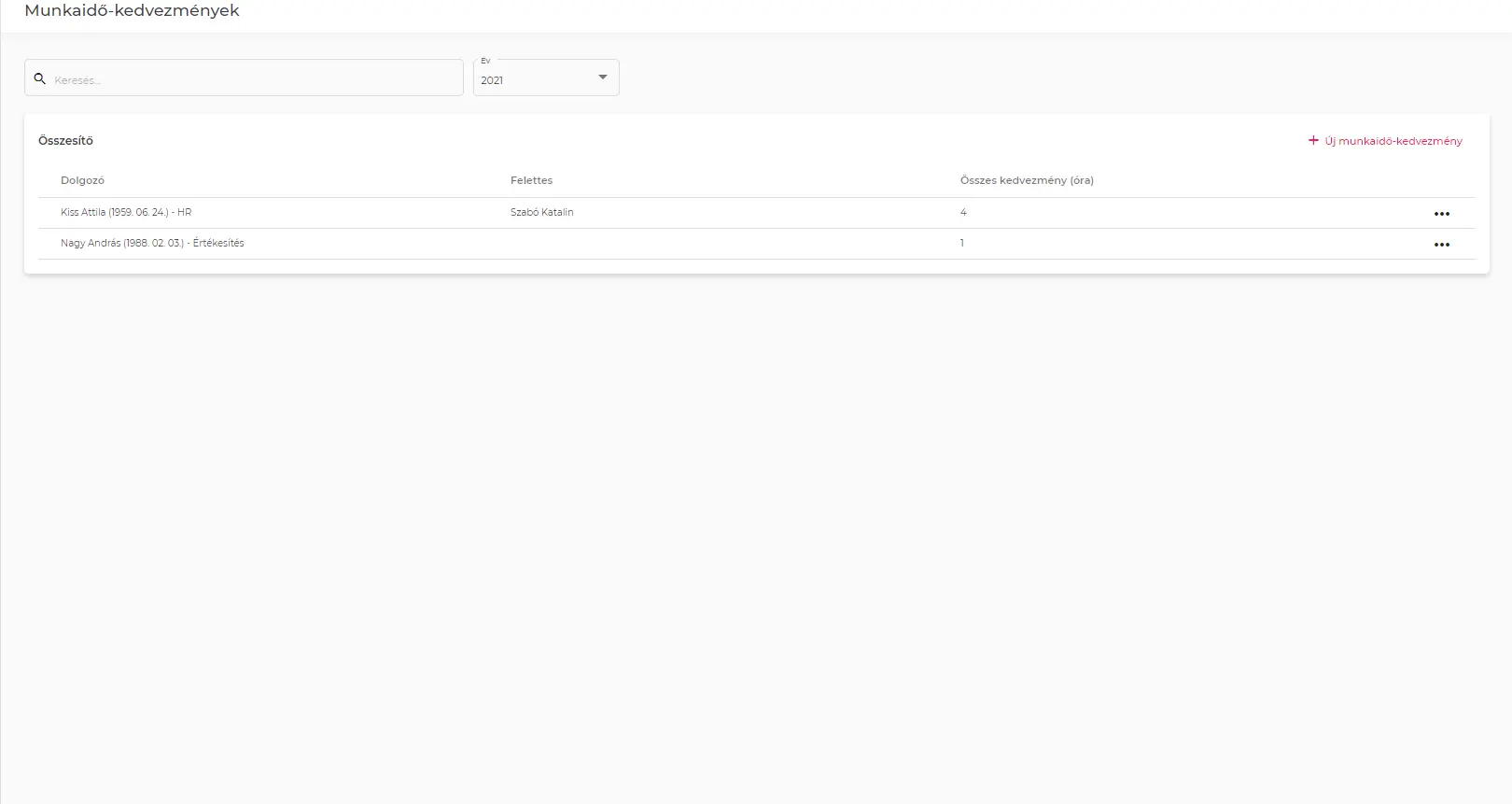This screenshot has height=804, width=1512.
Task: Select the Kiss Attila (1959. 06. 24.) - HR entry
Action: tap(126, 213)
